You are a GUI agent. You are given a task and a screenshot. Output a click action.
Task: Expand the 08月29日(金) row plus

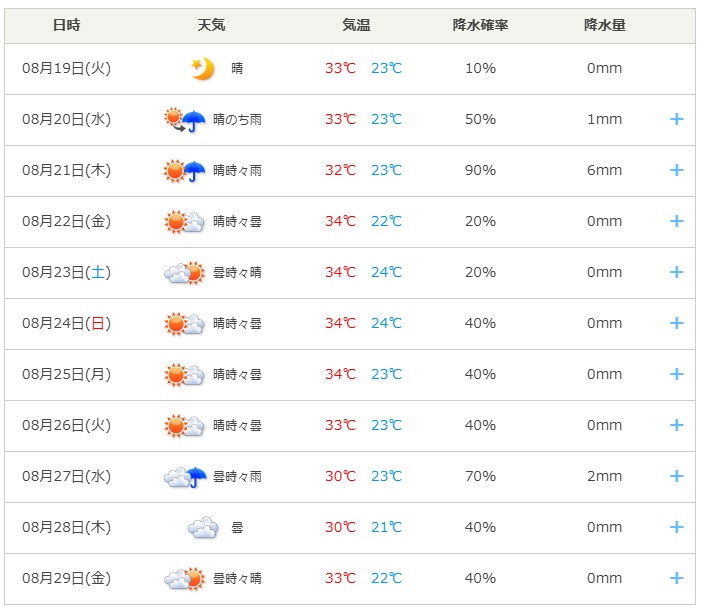(x=677, y=578)
